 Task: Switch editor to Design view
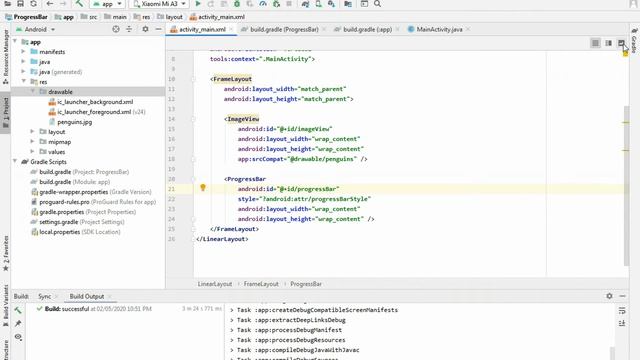[x=621, y=43]
